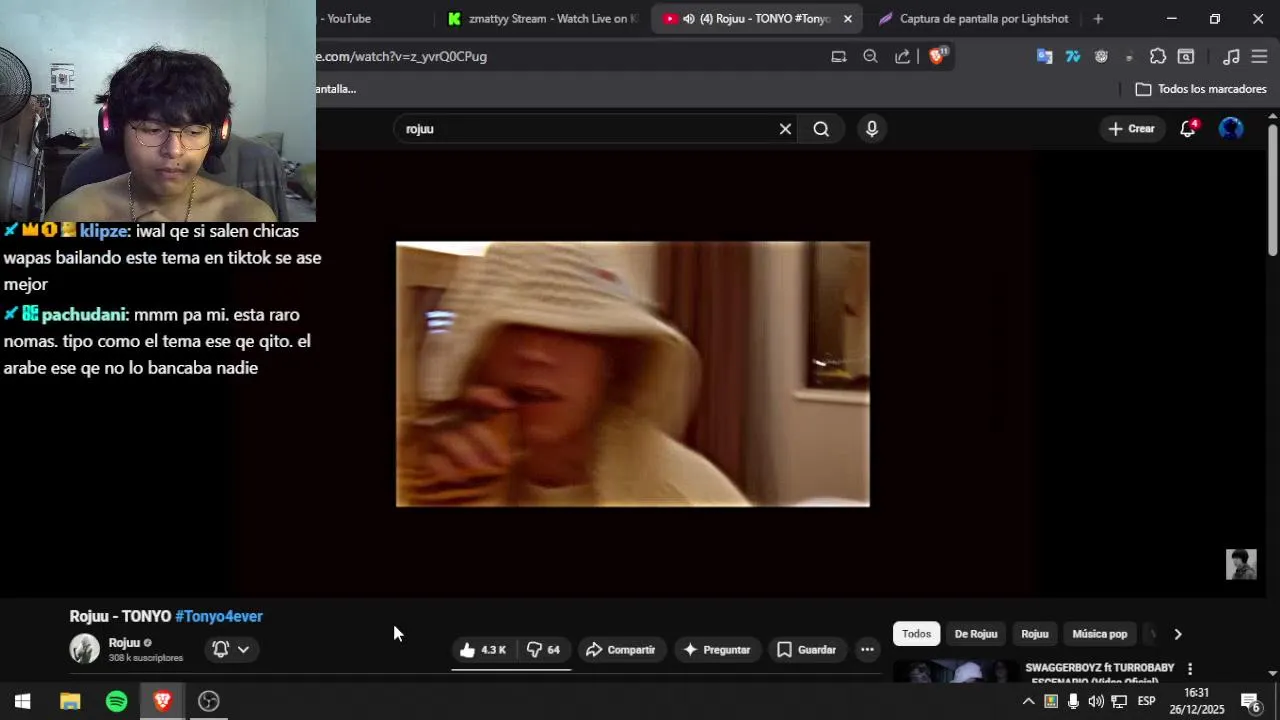Click the install app icon in address bar
The image size is (1280, 720).
coord(839,57)
